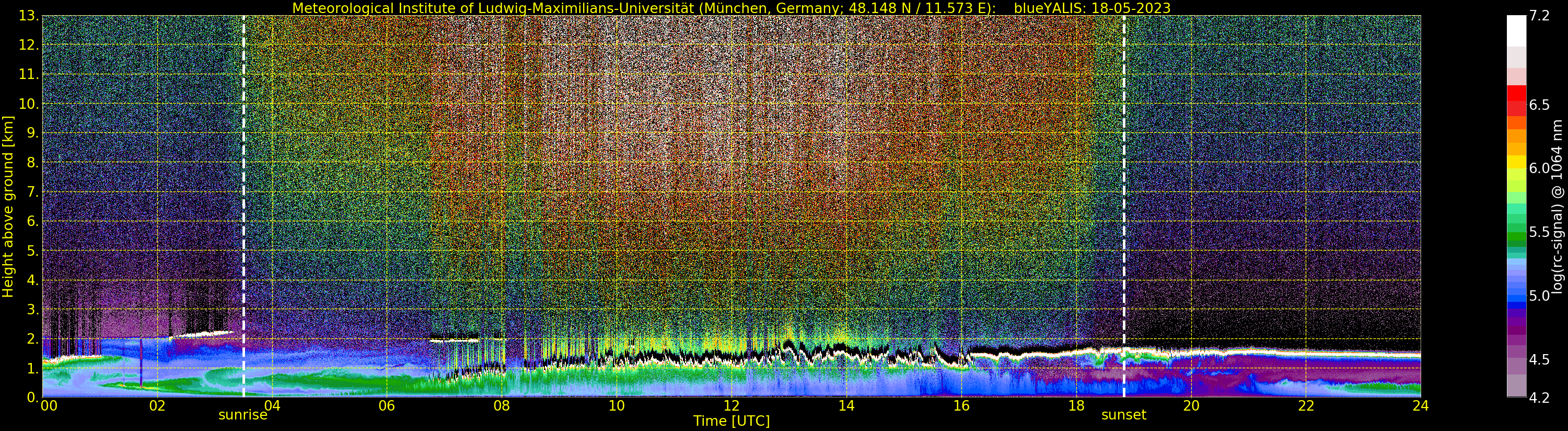Click the time-axis tick label '22'
This screenshot has height=431, width=1568.
(1306, 406)
